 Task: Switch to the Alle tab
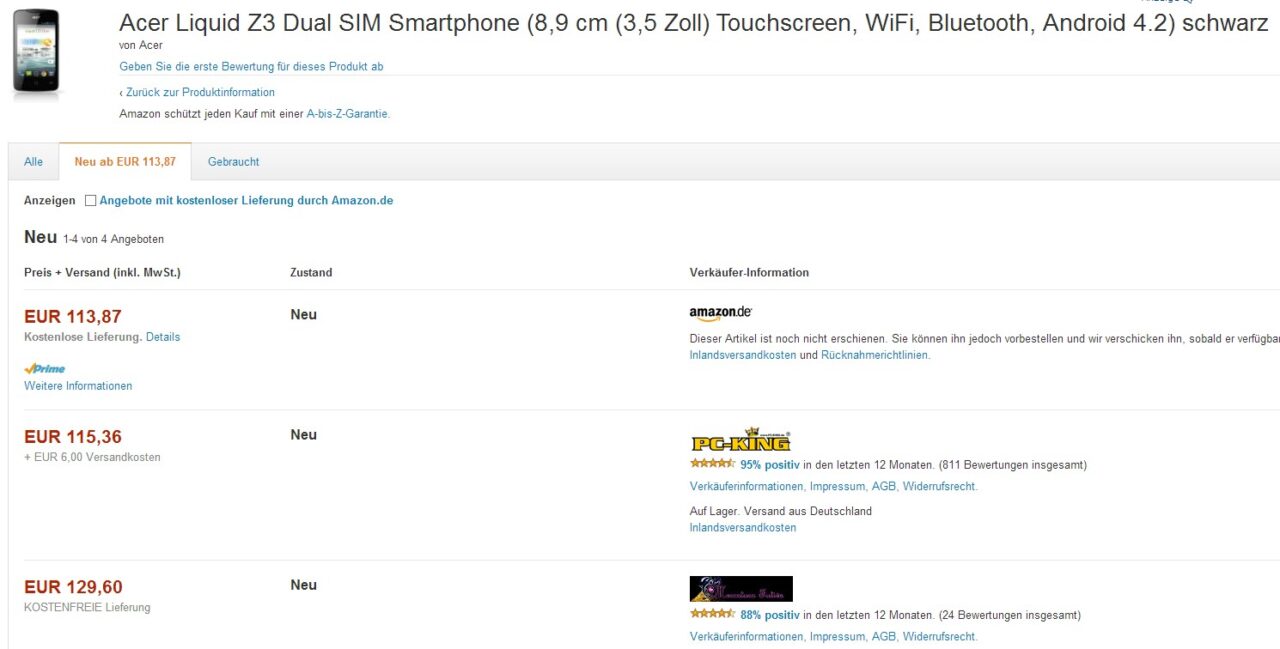pos(34,162)
